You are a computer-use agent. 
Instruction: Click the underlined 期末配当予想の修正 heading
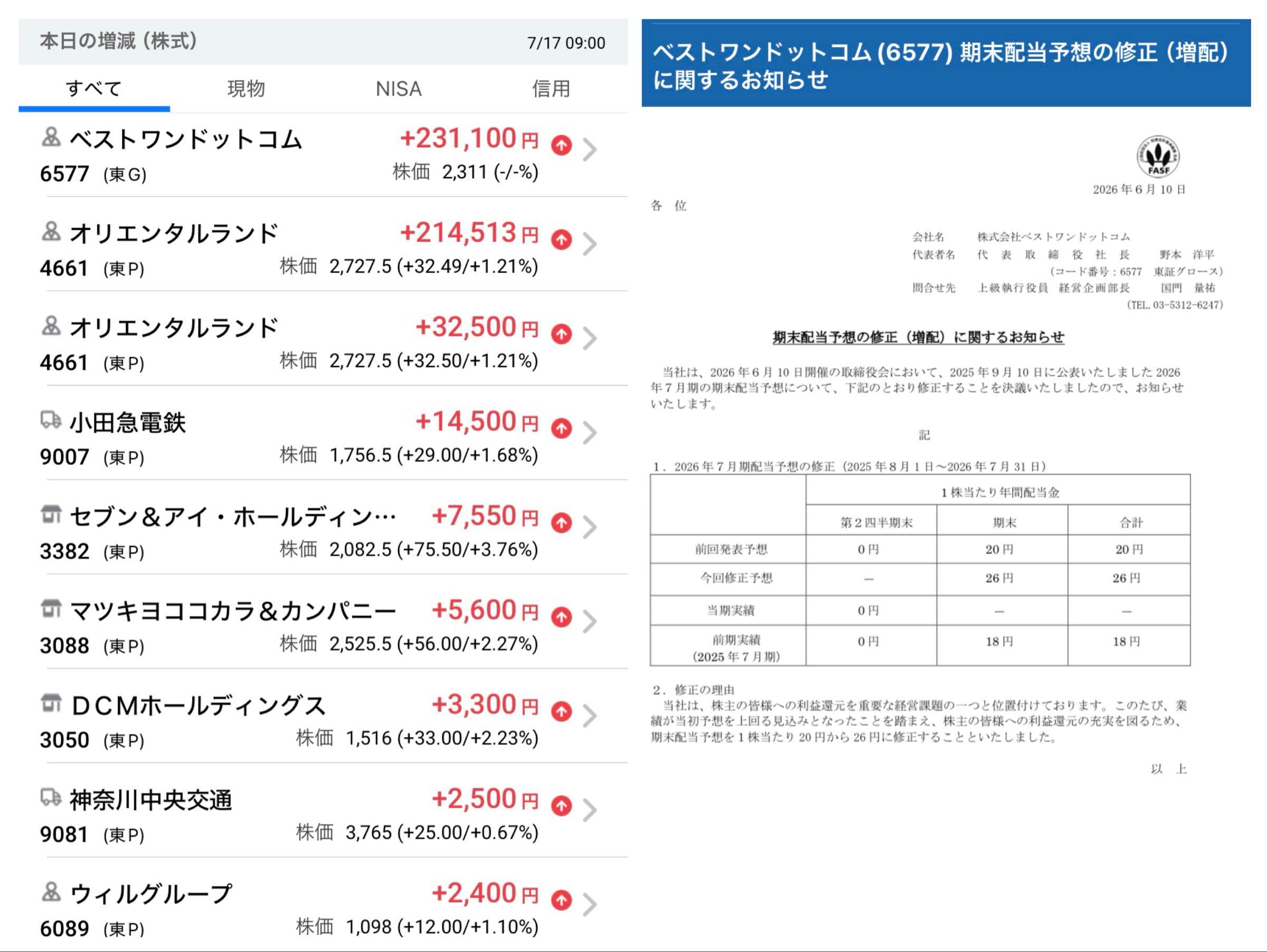coord(918,337)
